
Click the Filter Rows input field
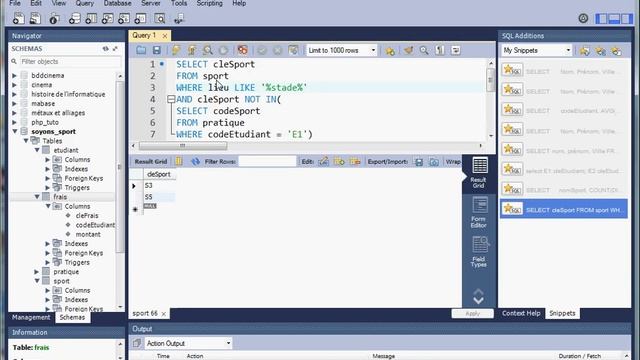point(267,162)
